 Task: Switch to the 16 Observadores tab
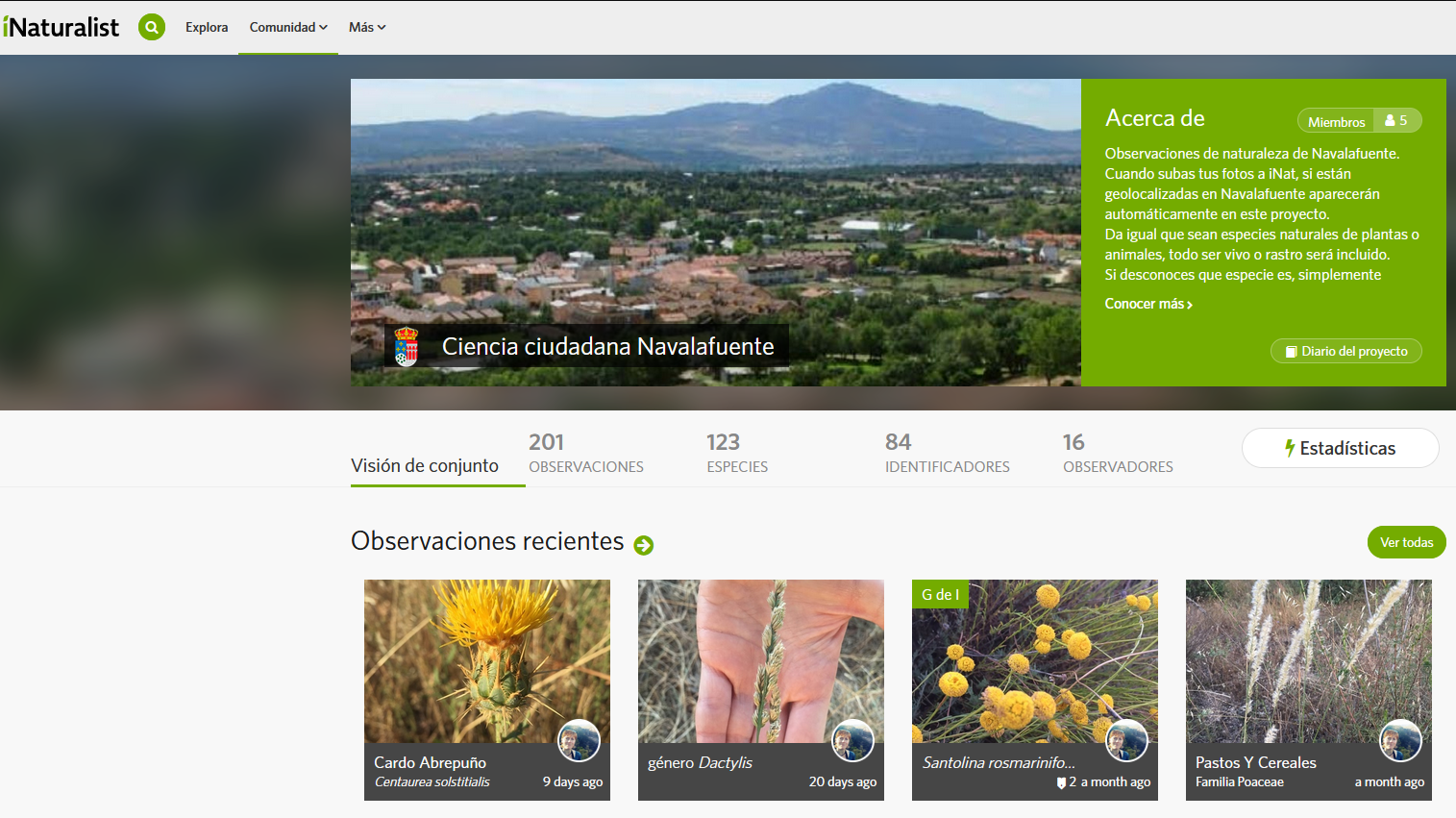click(1118, 454)
